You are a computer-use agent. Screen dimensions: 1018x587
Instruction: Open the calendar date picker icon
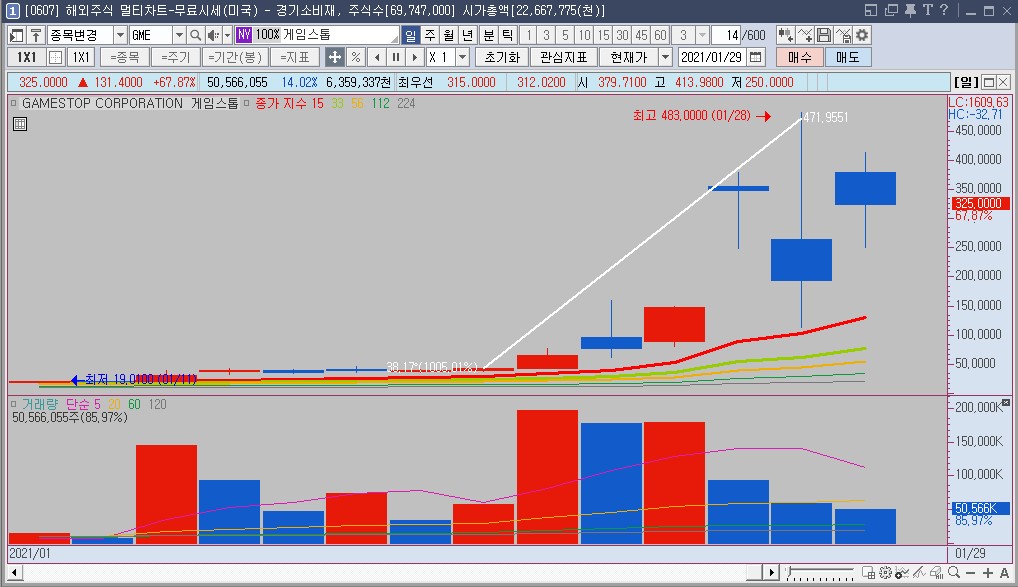[x=756, y=57]
